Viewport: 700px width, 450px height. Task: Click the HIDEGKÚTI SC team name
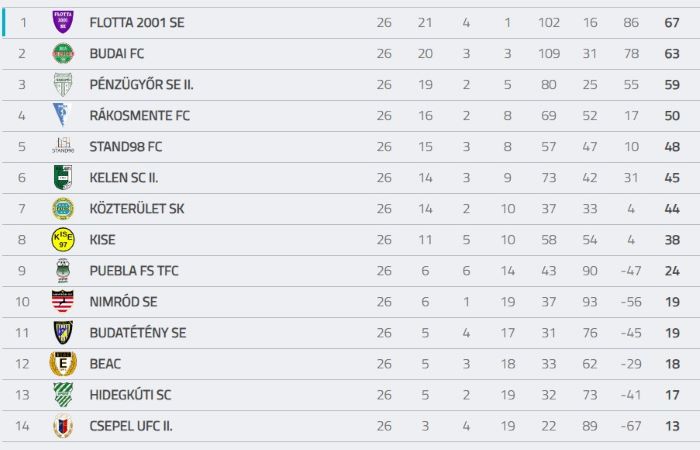130,395
